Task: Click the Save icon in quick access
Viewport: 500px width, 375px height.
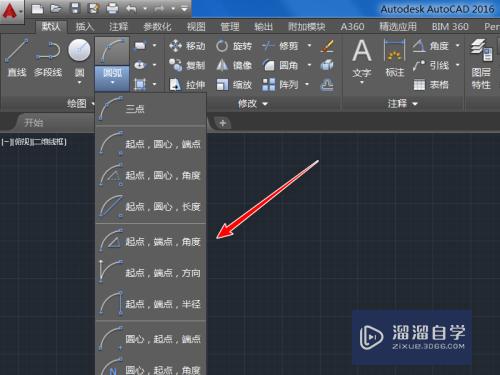Action: point(75,9)
